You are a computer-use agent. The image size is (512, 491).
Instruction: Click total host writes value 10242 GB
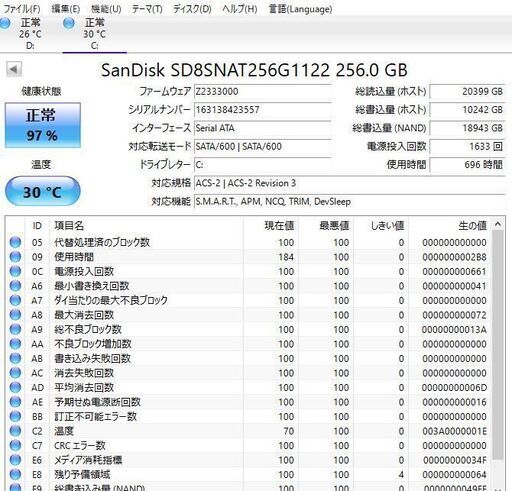click(x=467, y=110)
